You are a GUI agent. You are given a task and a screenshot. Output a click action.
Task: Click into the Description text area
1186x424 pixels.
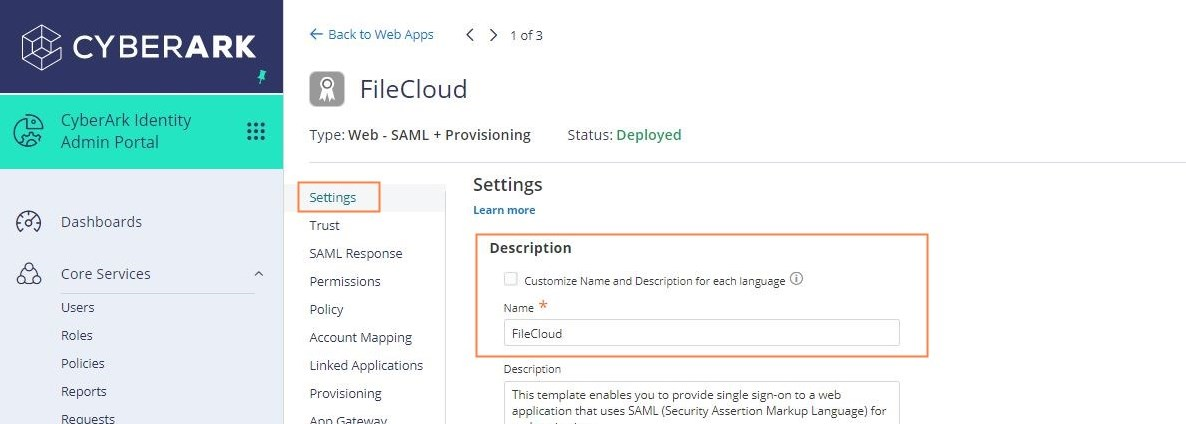(x=701, y=402)
